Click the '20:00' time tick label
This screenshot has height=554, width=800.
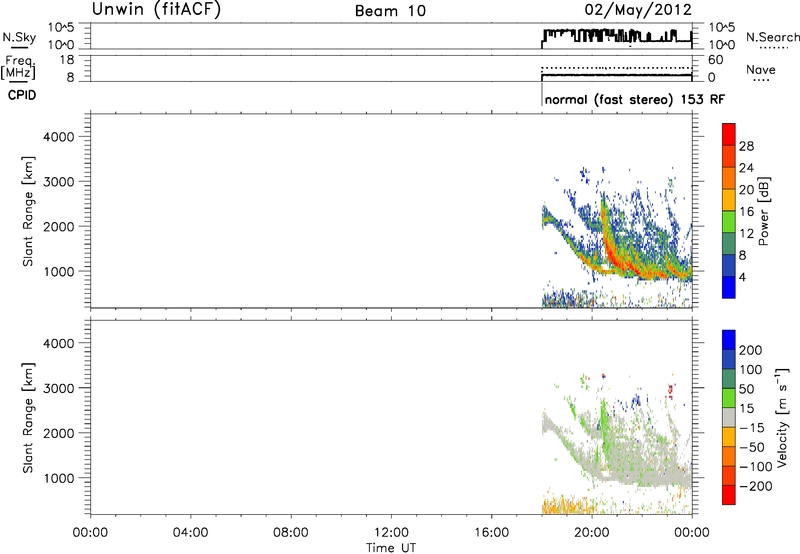591,533
